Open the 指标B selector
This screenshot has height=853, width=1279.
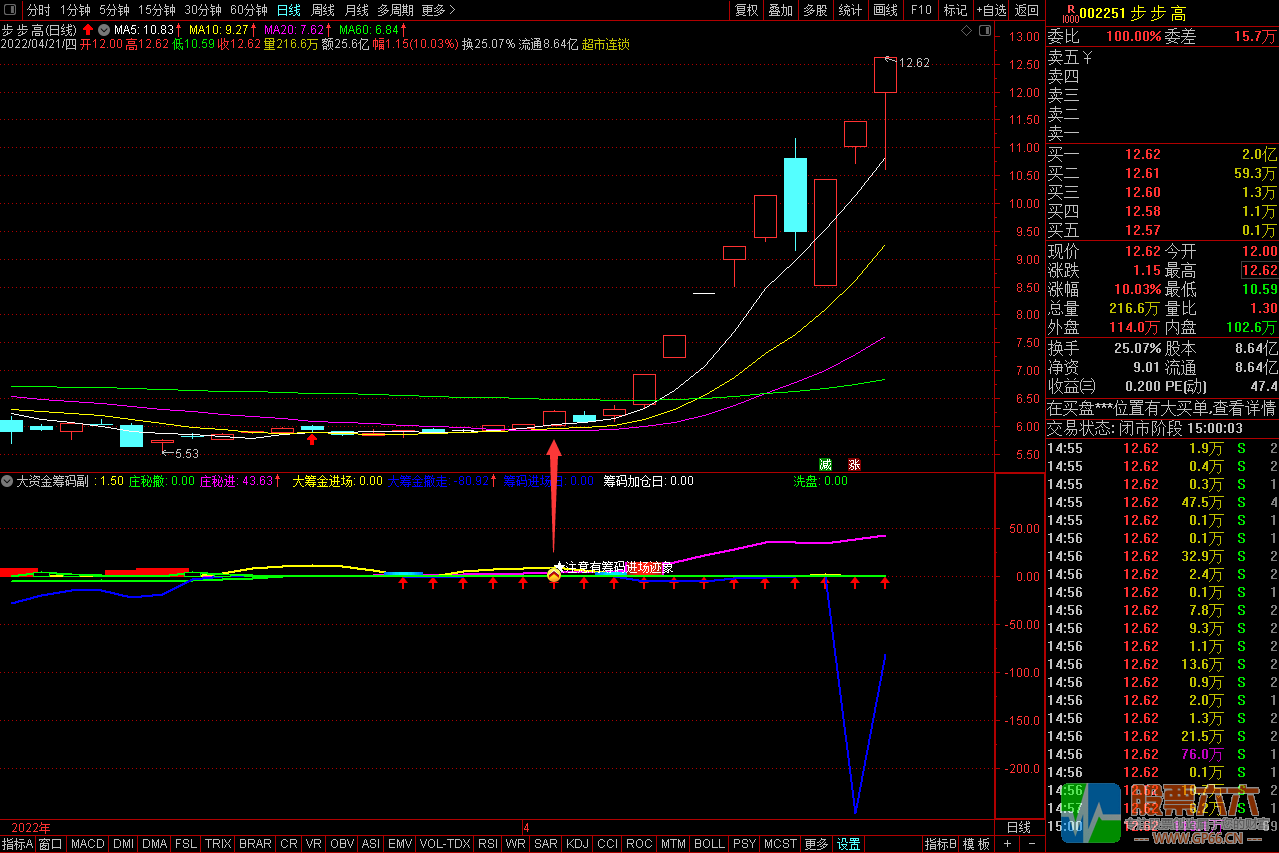[x=940, y=844]
